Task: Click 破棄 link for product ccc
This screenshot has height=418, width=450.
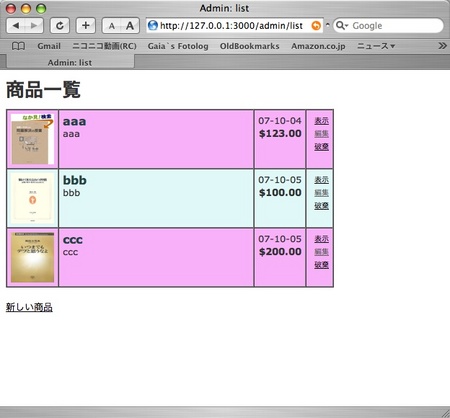Action: (x=321, y=265)
